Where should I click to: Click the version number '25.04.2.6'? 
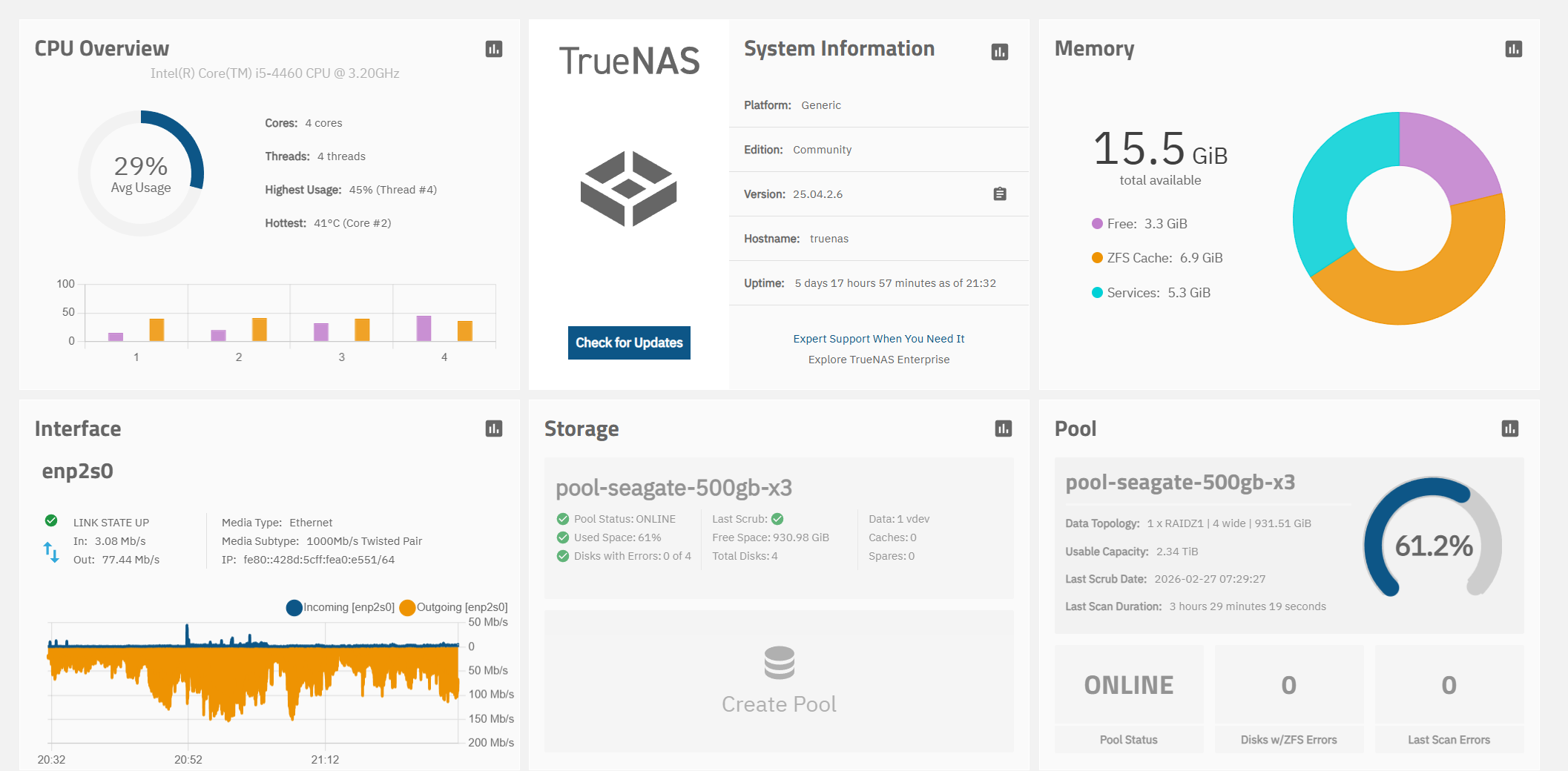[818, 194]
